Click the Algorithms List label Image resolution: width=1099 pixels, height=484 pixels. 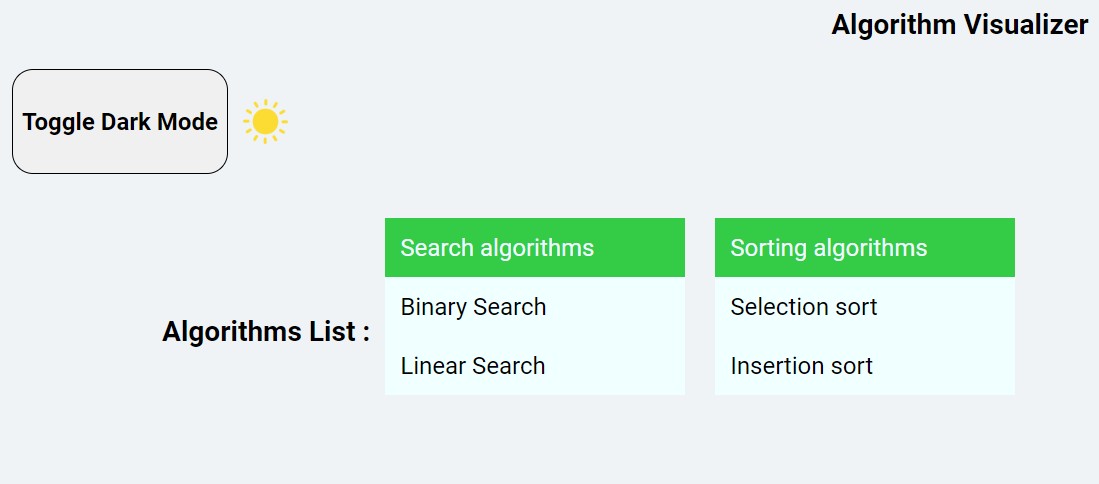coord(266,331)
